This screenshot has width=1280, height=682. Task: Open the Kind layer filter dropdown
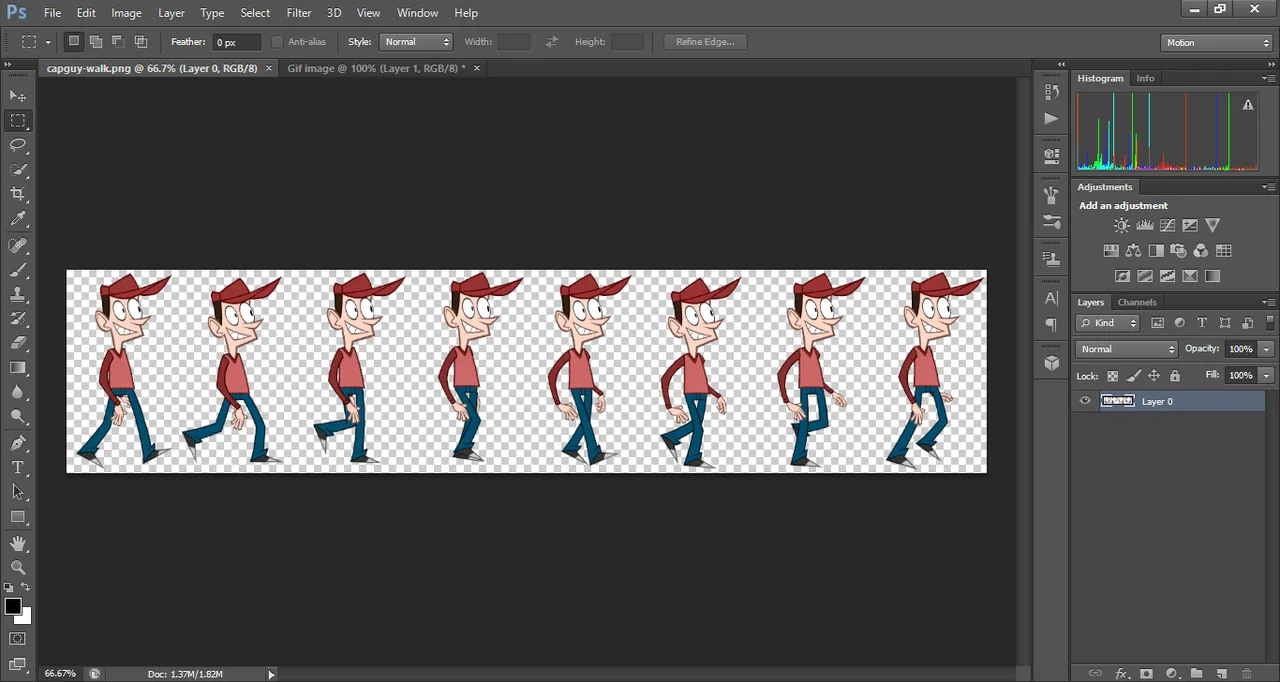click(x=1108, y=323)
